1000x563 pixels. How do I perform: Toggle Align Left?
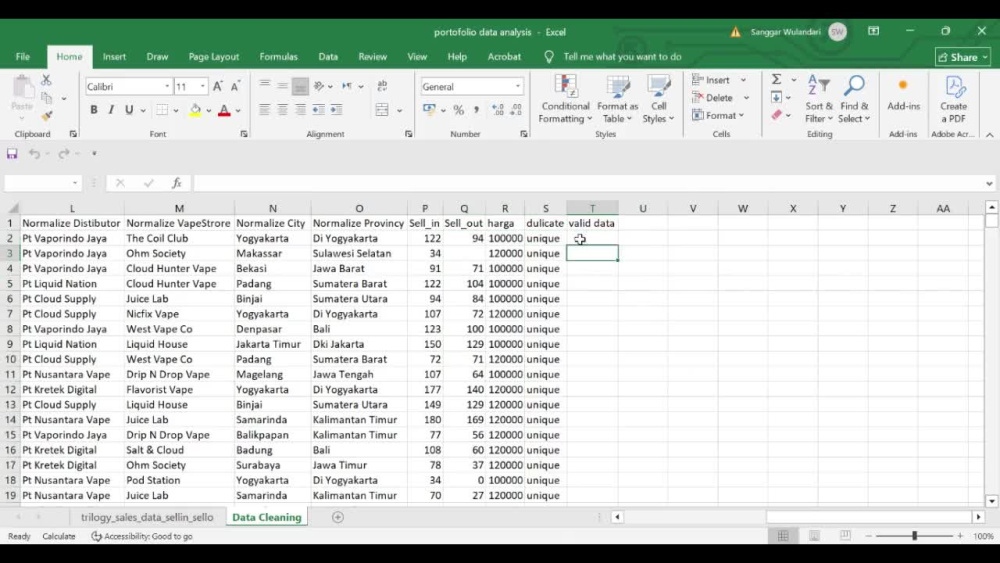tap(264, 110)
